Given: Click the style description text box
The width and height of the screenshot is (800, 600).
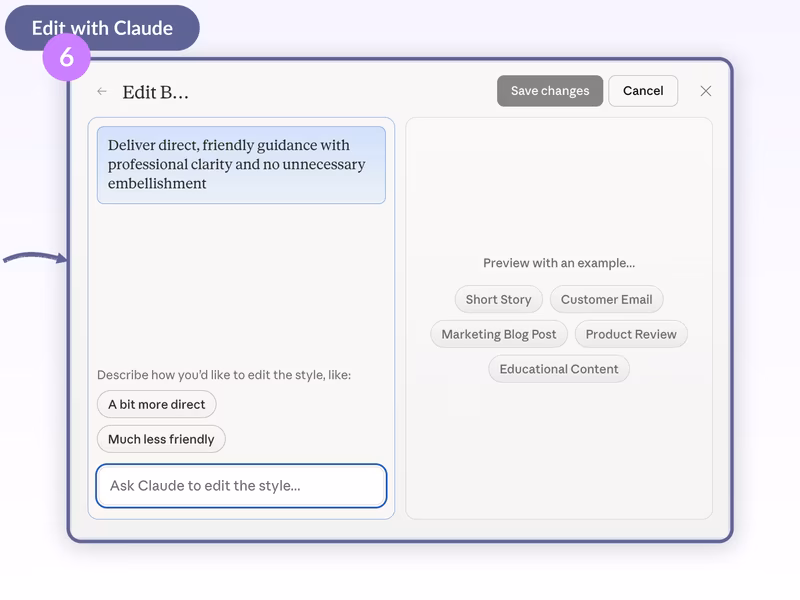Looking at the screenshot, I should [x=241, y=165].
